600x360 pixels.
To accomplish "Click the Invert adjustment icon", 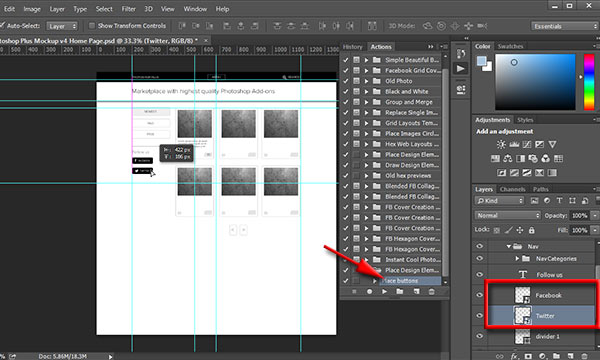I will (501, 173).
